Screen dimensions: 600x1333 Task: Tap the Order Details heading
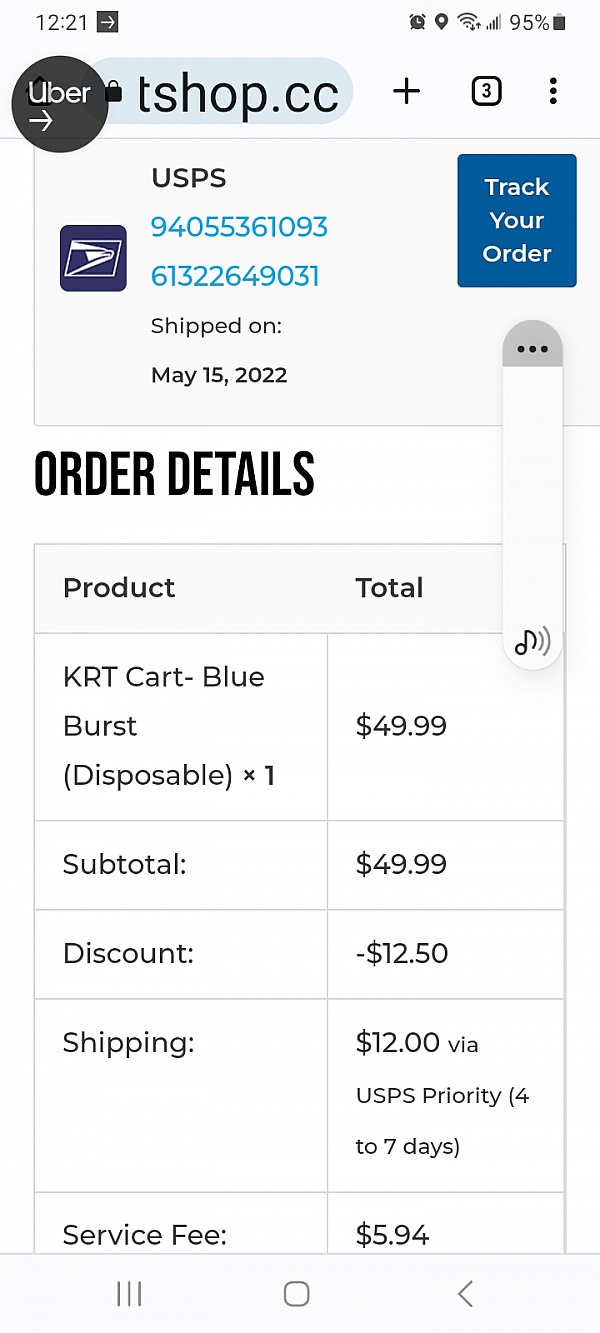click(x=175, y=474)
